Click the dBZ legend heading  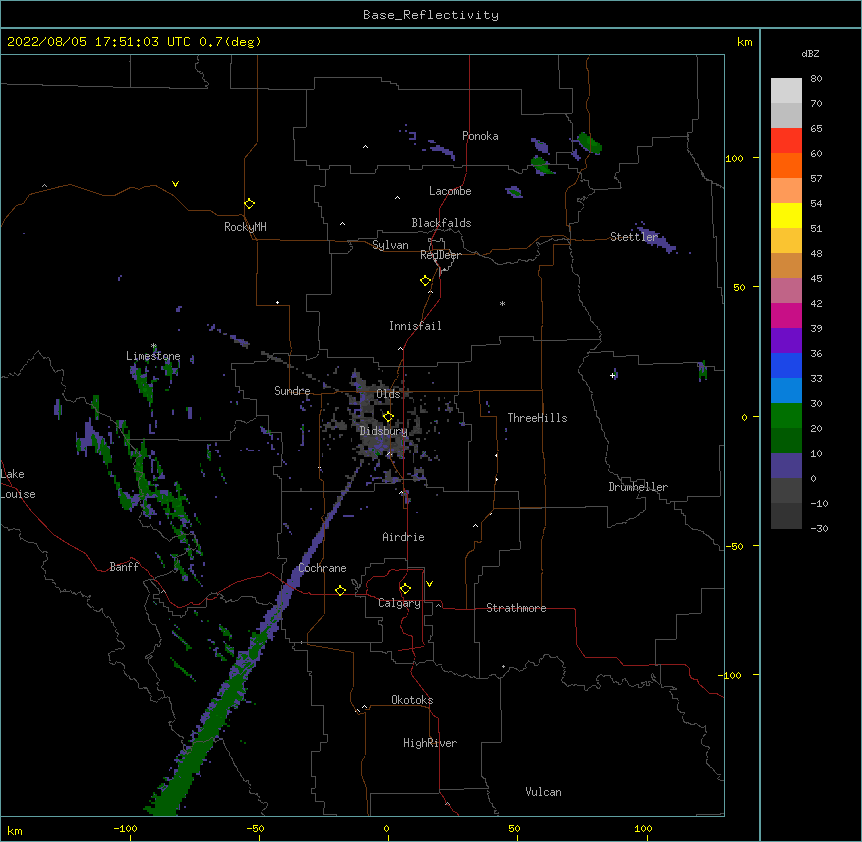[x=810, y=53]
